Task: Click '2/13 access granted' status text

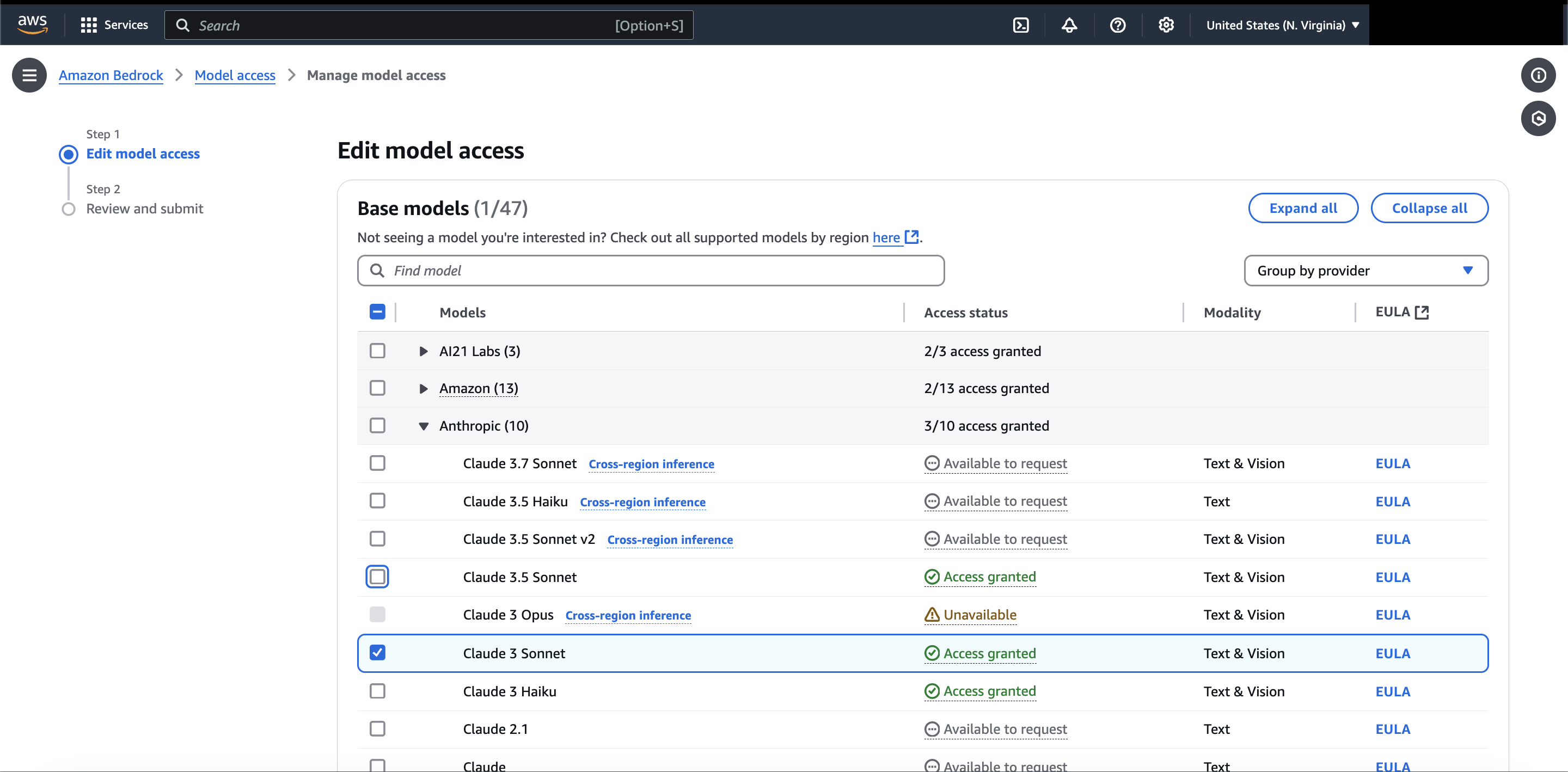Action: tap(986, 388)
